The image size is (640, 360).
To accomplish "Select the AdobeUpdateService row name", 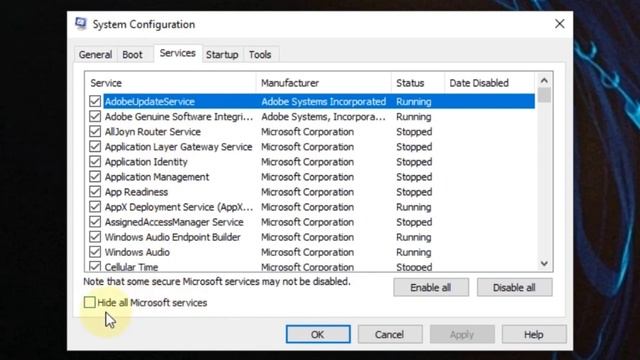I will click(150, 102).
